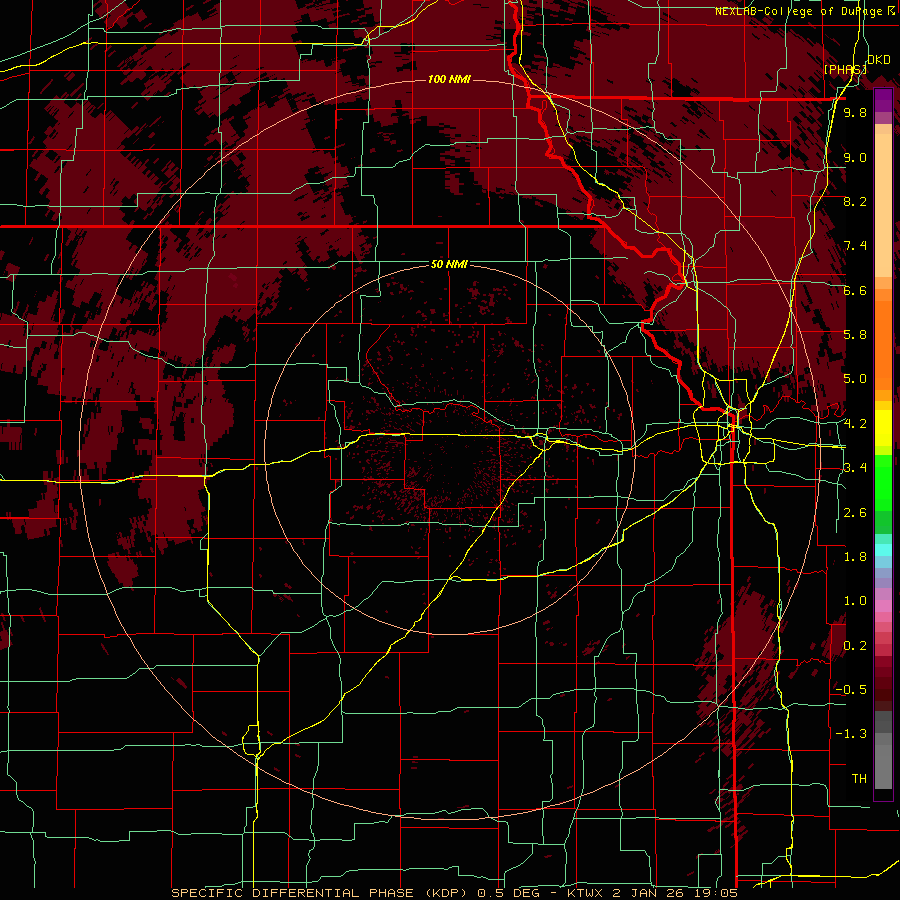The height and width of the screenshot is (900, 900).
Task: Click the "DKD" label above the color scale
Action: [879, 60]
